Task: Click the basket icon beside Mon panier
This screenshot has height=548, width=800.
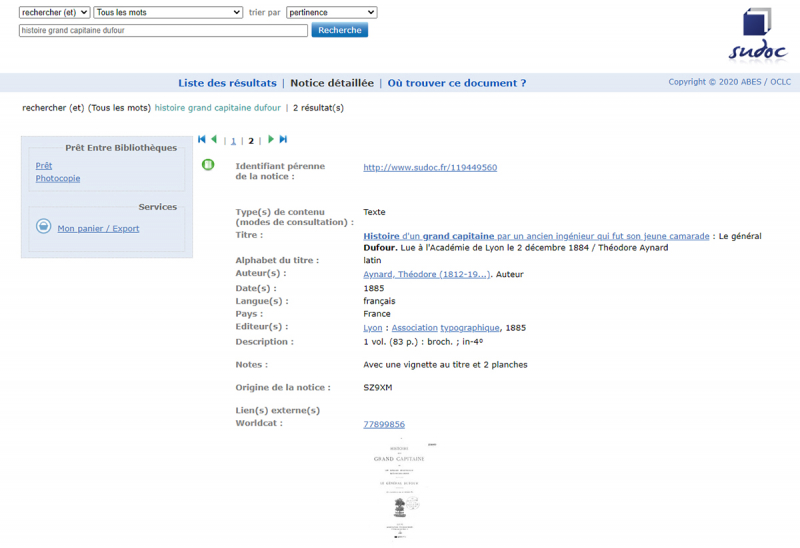Action: click(x=43, y=226)
